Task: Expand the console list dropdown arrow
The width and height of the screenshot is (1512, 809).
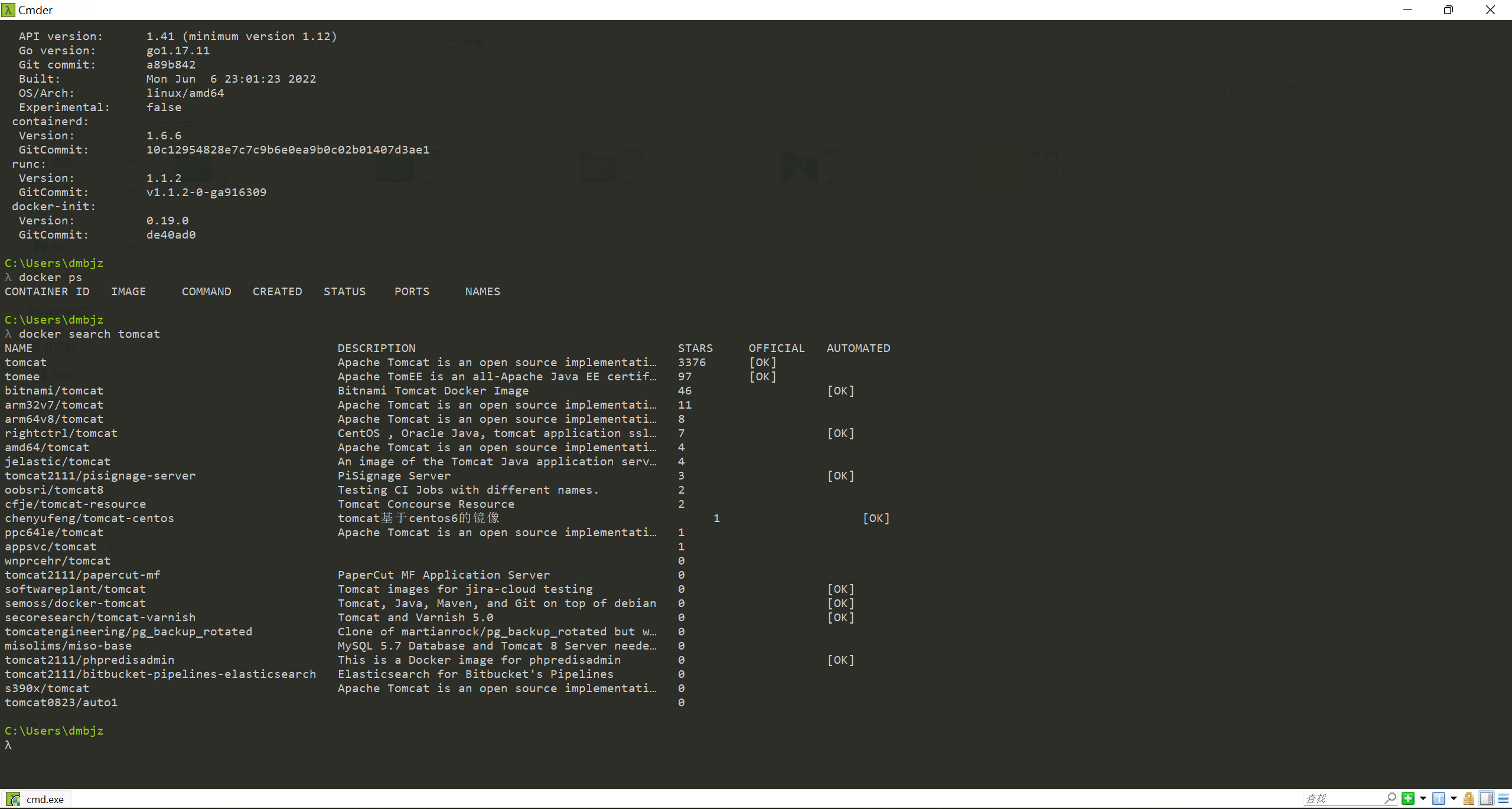Action: point(1454,798)
